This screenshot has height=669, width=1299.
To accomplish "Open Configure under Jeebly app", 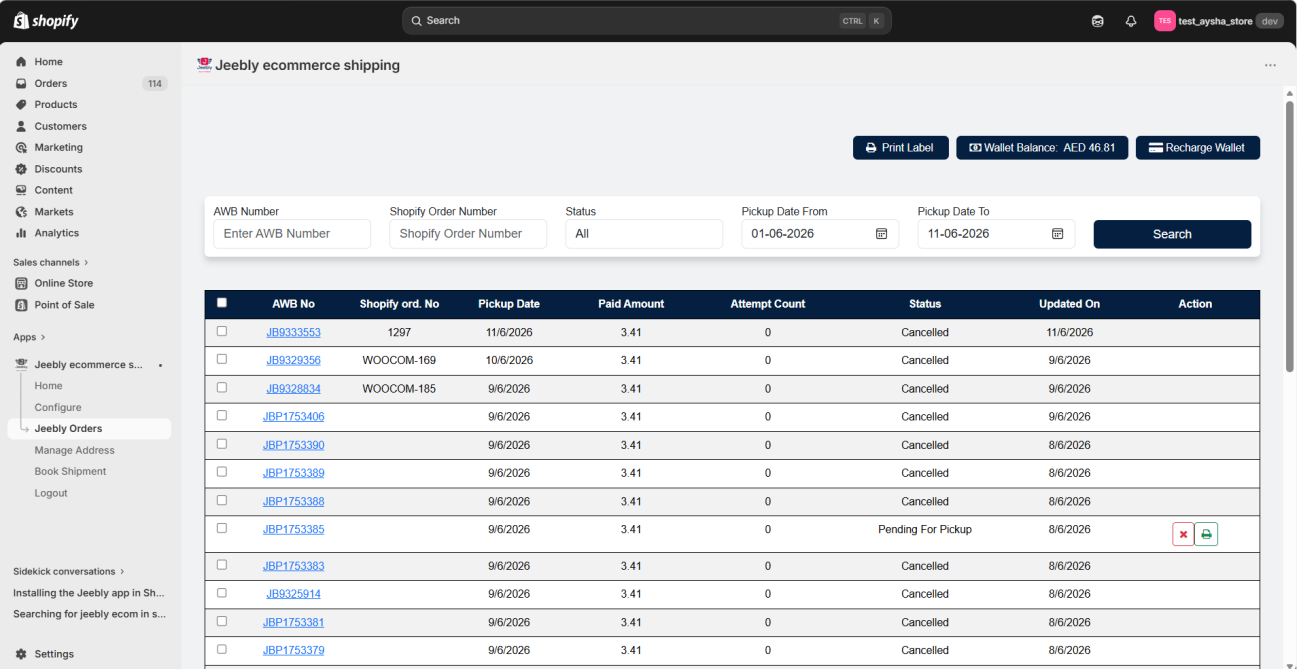I will tap(58, 408).
